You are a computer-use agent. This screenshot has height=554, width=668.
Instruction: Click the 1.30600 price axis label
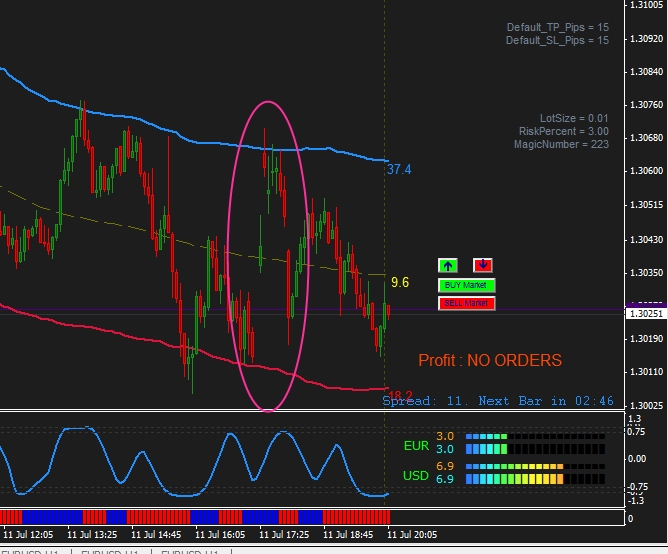[646, 171]
